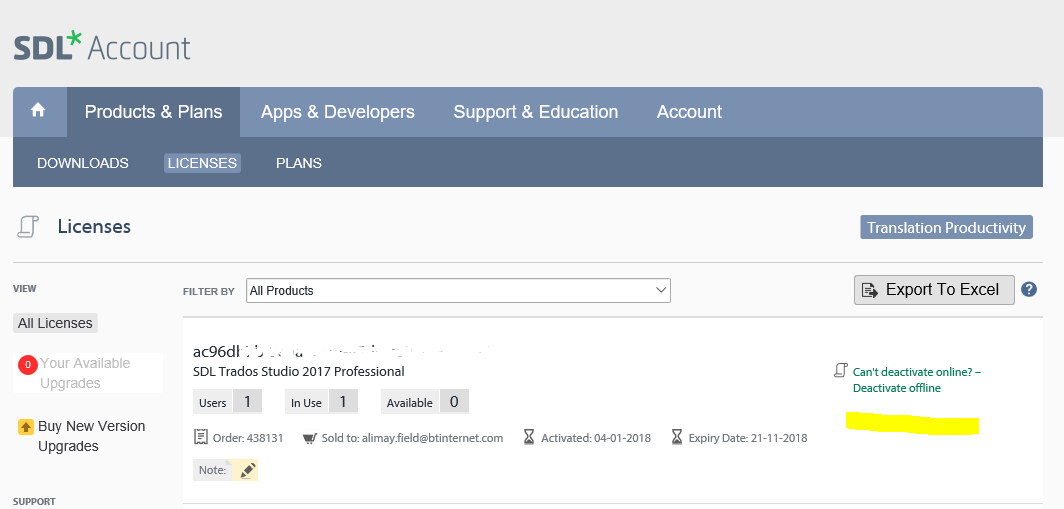The width and height of the screenshot is (1064, 509).
Task: Click the Order: 438131 text
Action: pyautogui.click(x=248, y=438)
